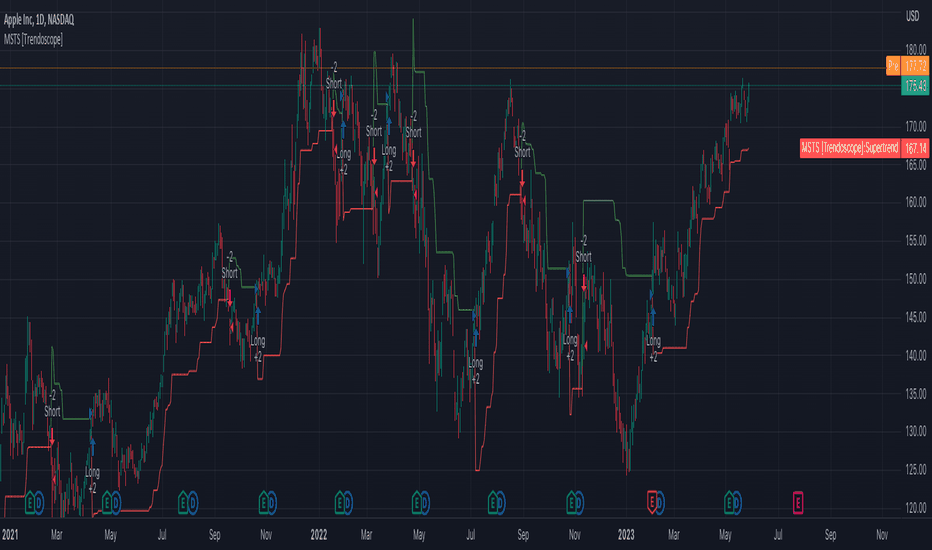Click the earnings E marker near May 2022
932x550 pixels.
(x=417, y=503)
